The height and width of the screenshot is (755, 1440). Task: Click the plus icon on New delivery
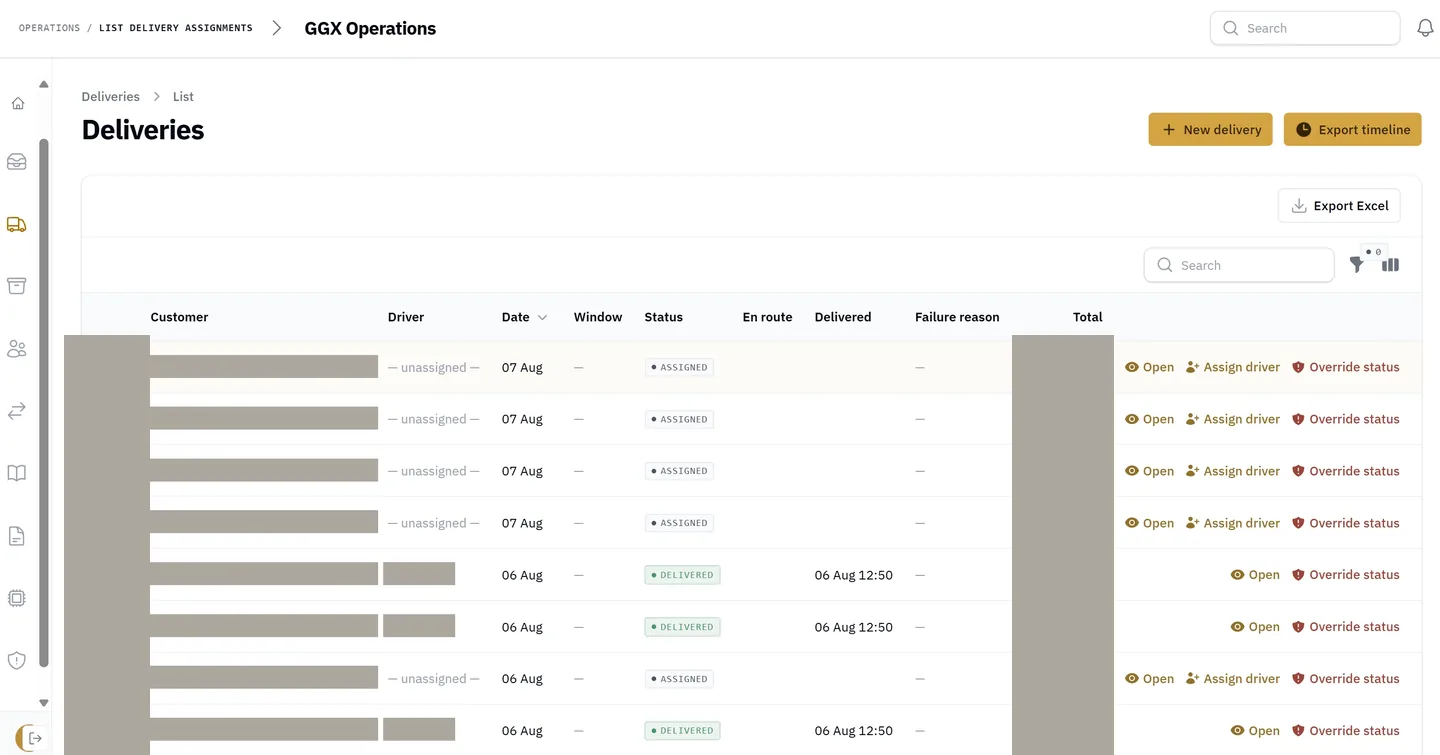pos(1168,129)
